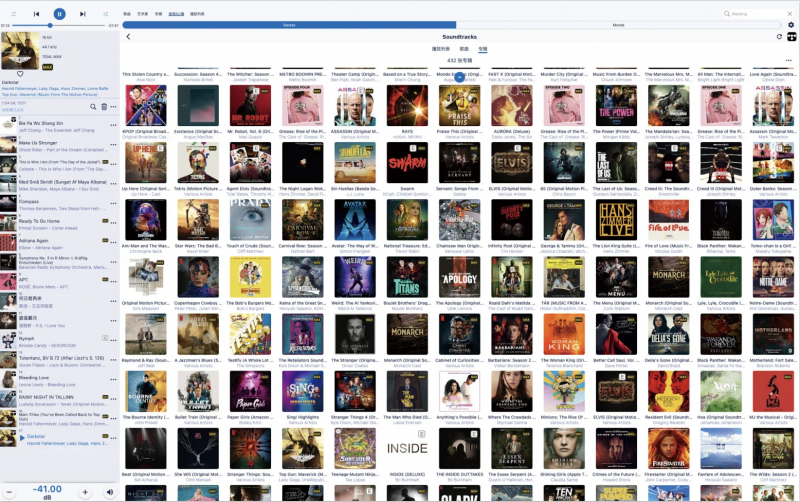Select the Moods segment
This screenshot has height=502, width=800.
point(618,25)
